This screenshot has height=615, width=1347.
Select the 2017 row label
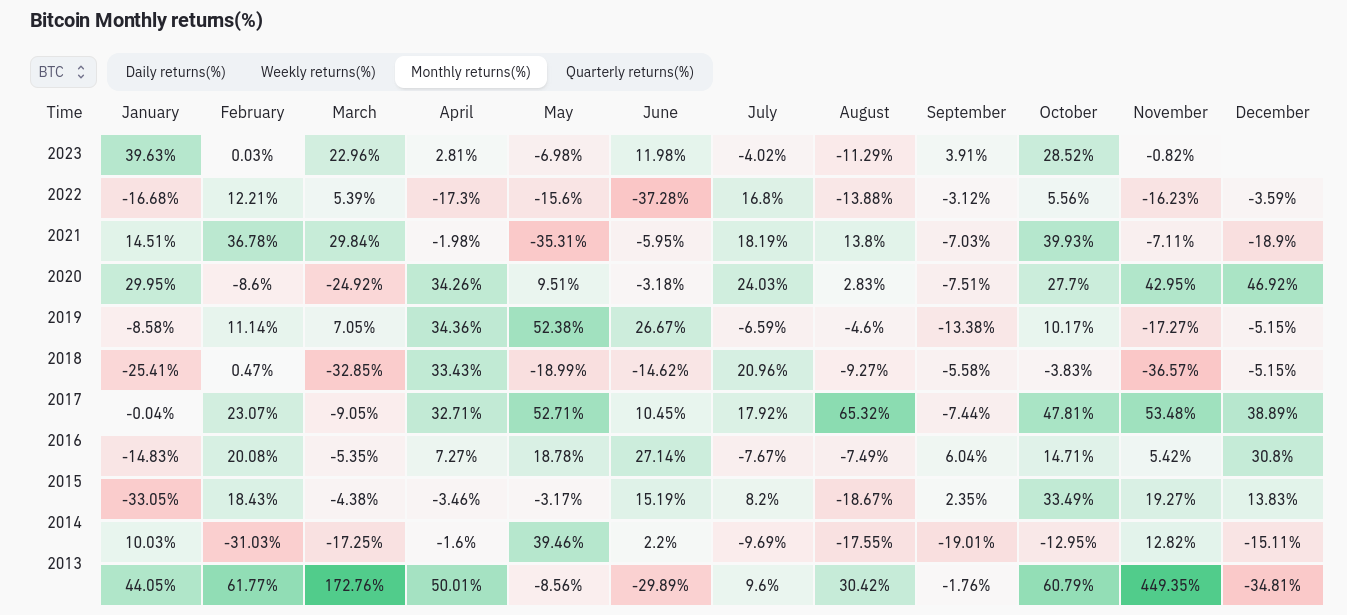(64, 399)
